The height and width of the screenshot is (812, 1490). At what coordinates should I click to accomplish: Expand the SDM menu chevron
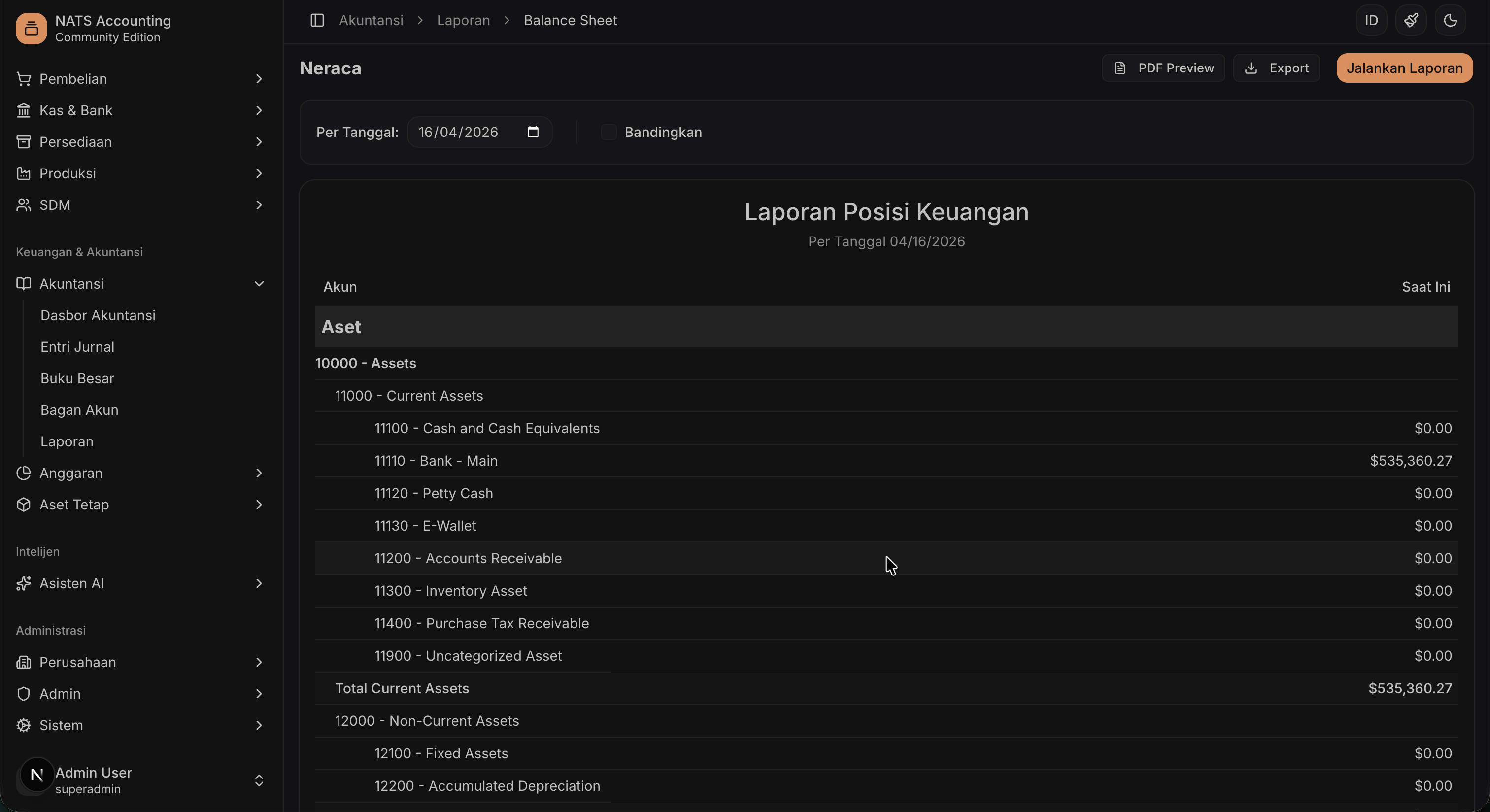259,205
